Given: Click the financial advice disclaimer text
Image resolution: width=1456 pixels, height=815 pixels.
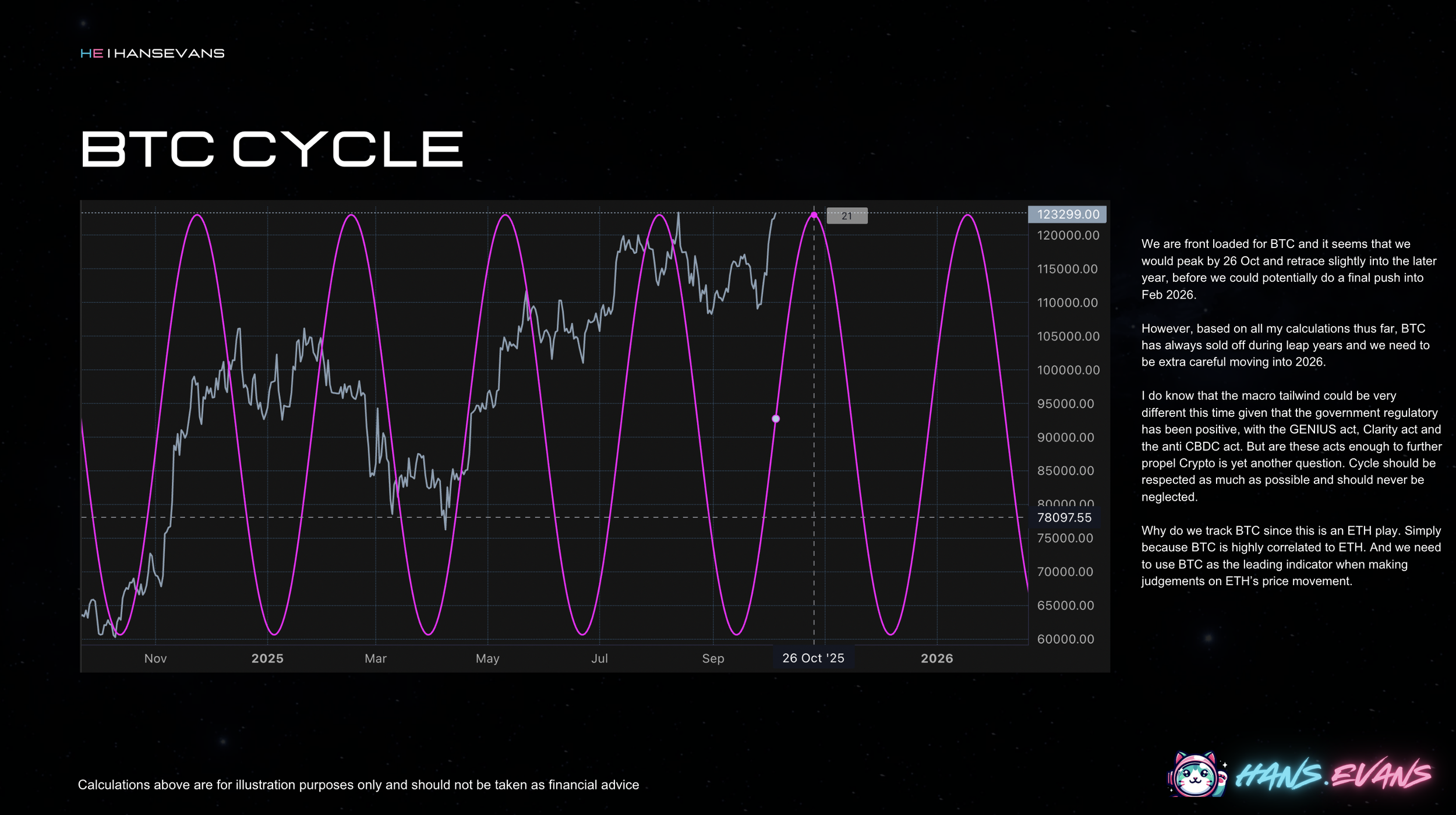Looking at the screenshot, I should pos(359,784).
